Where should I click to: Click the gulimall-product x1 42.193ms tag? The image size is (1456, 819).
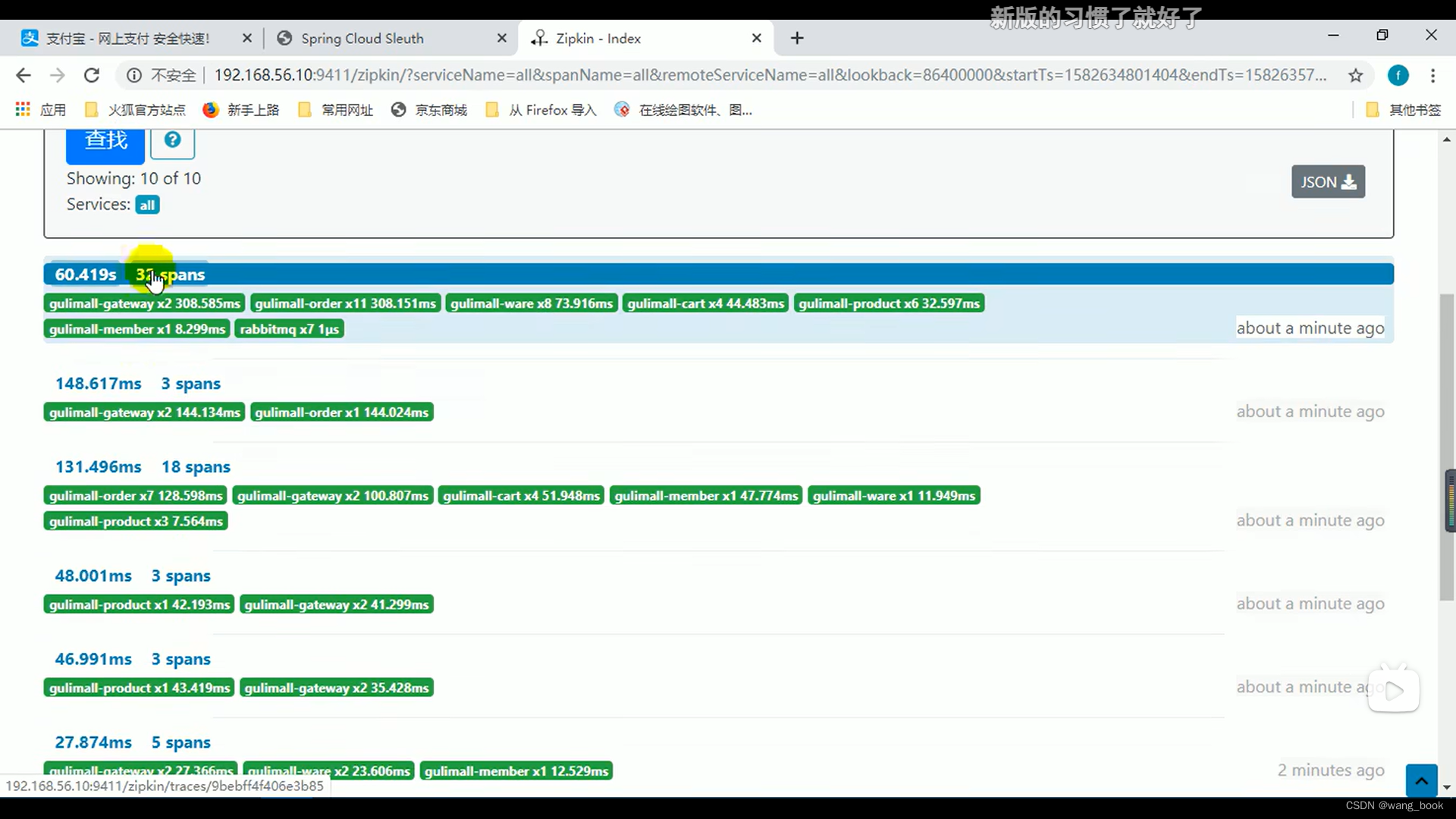click(139, 605)
